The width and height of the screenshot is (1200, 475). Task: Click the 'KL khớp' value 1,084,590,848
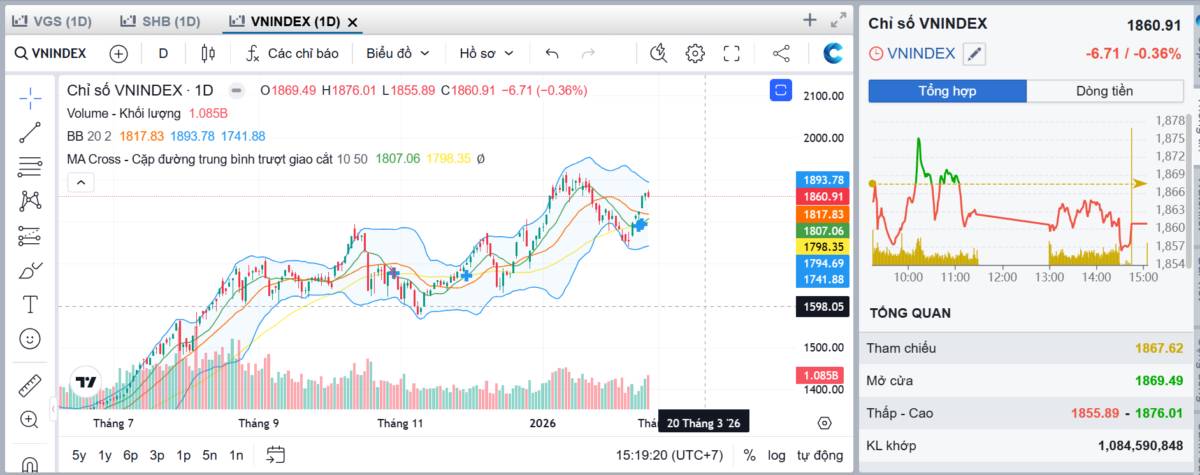click(x=1140, y=445)
